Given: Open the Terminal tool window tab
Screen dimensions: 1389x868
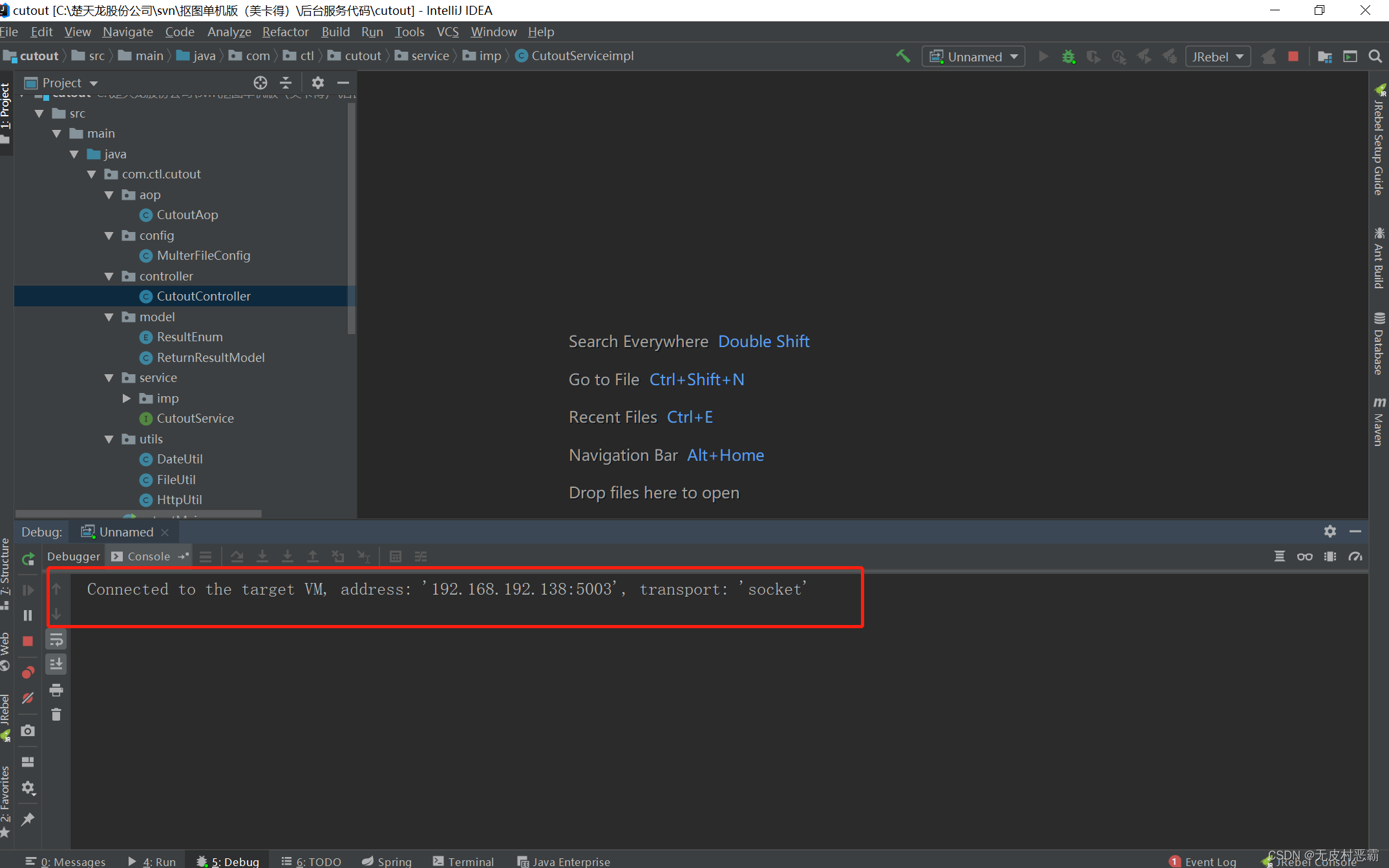Looking at the screenshot, I should (x=463, y=861).
